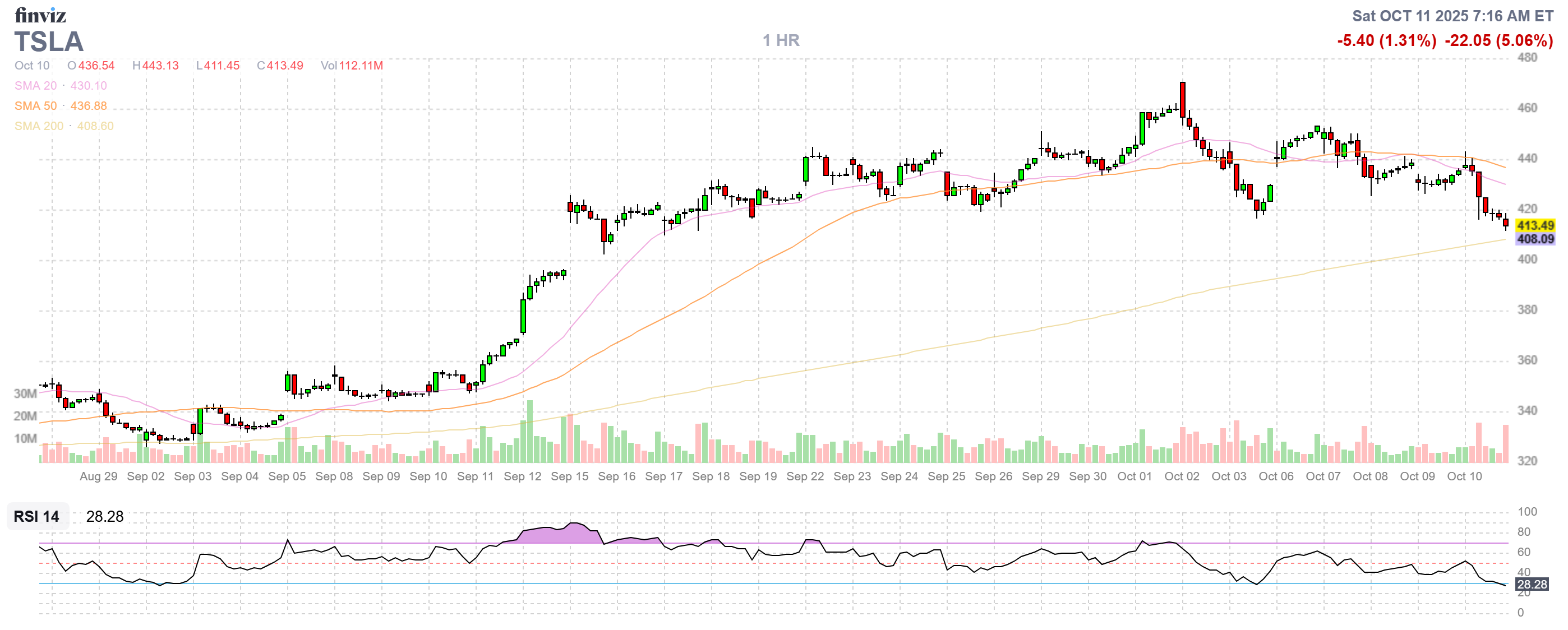1568x630 pixels.
Task: Click the Vol 112.11M readout
Action: [352, 66]
